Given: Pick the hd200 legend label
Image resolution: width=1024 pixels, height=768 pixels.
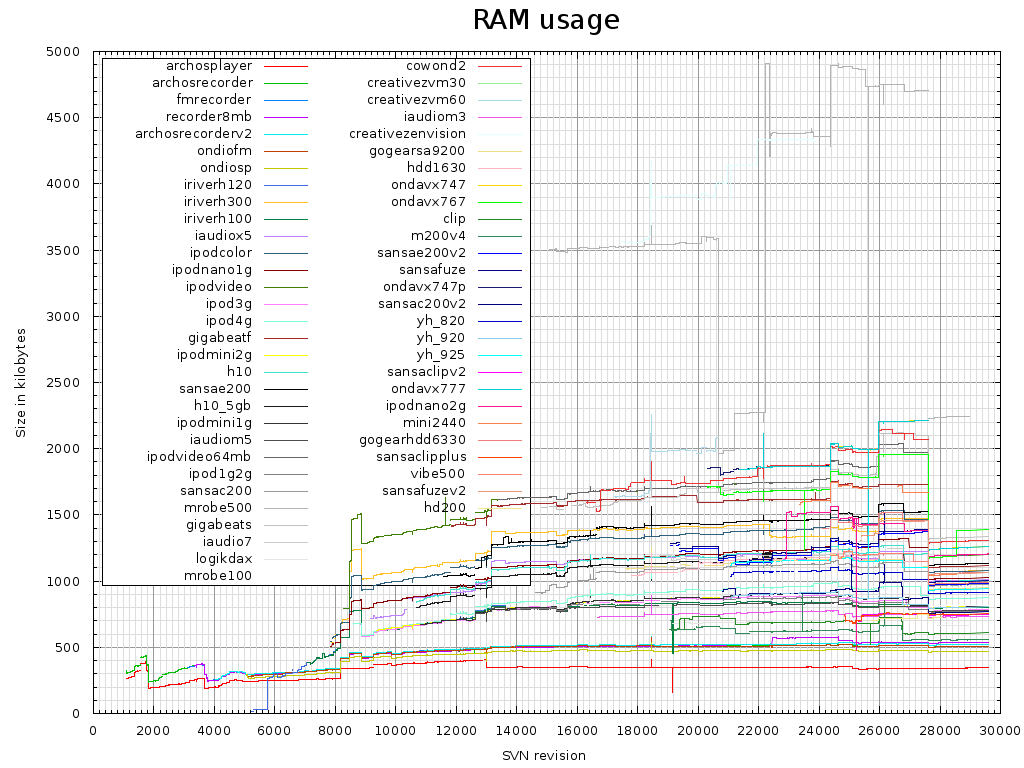Looking at the screenshot, I should 445,507.
